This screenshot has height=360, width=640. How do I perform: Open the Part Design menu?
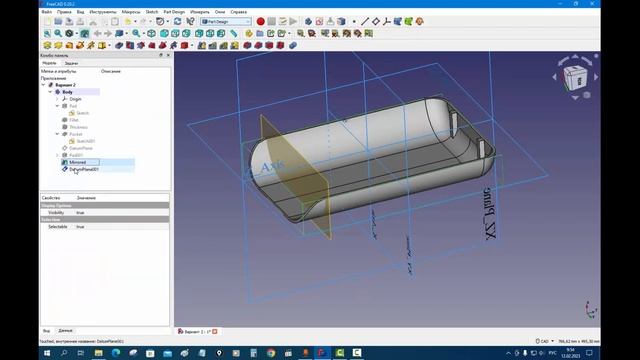point(174,12)
